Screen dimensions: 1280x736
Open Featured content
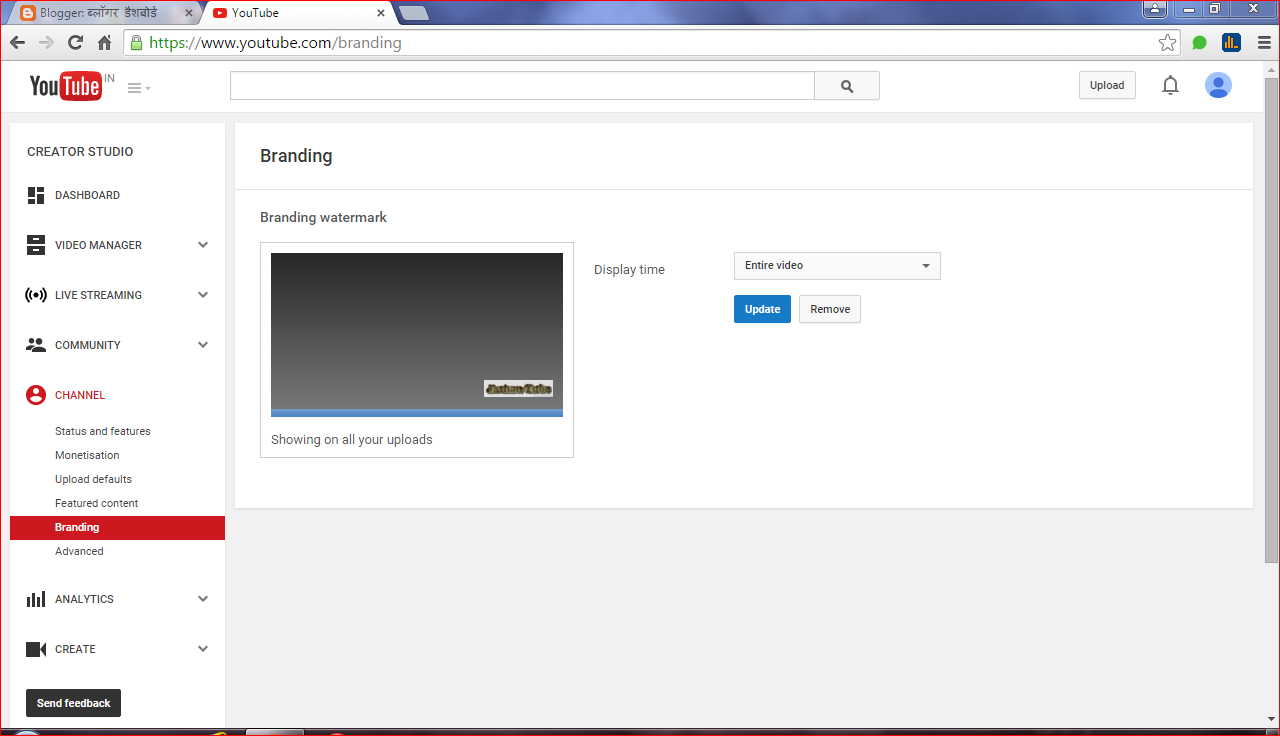pyautogui.click(x=97, y=503)
